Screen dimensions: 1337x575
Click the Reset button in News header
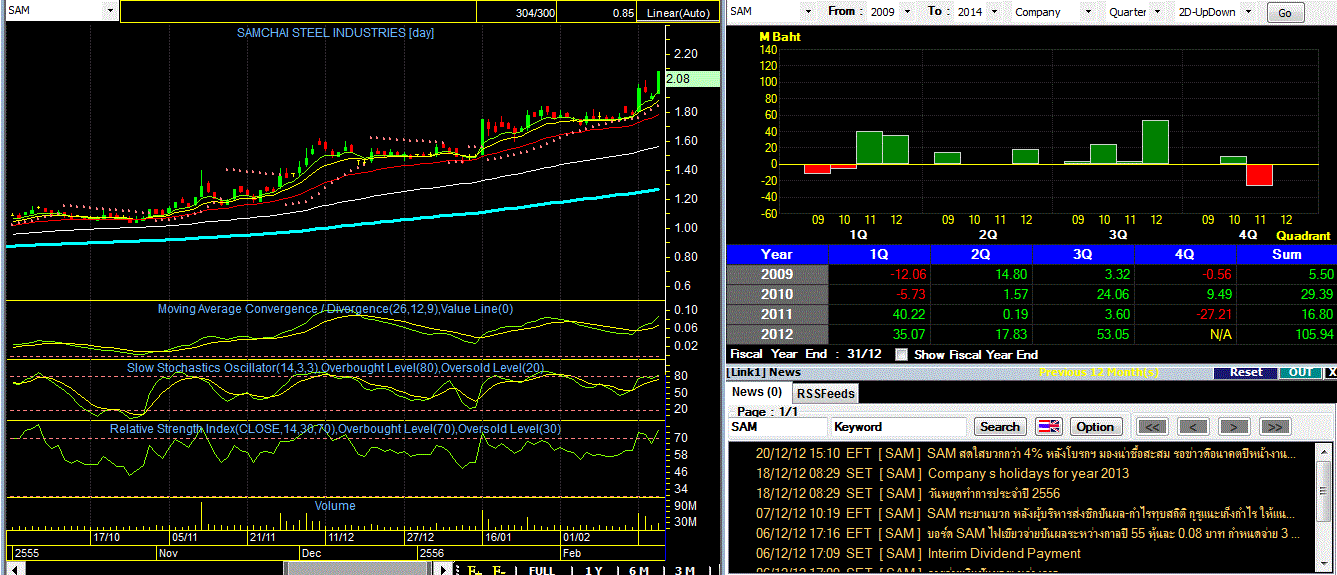pos(1245,372)
